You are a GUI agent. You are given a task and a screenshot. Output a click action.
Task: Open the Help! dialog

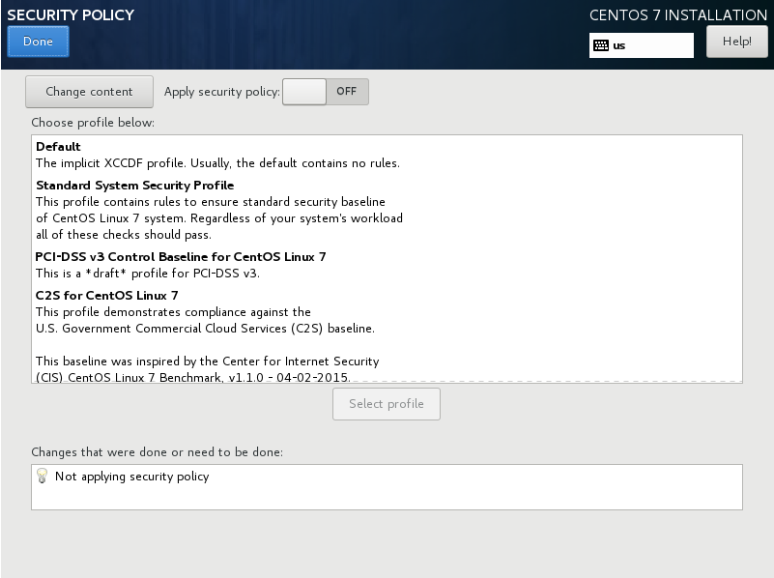pyautogui.click(x=736, y=41)
